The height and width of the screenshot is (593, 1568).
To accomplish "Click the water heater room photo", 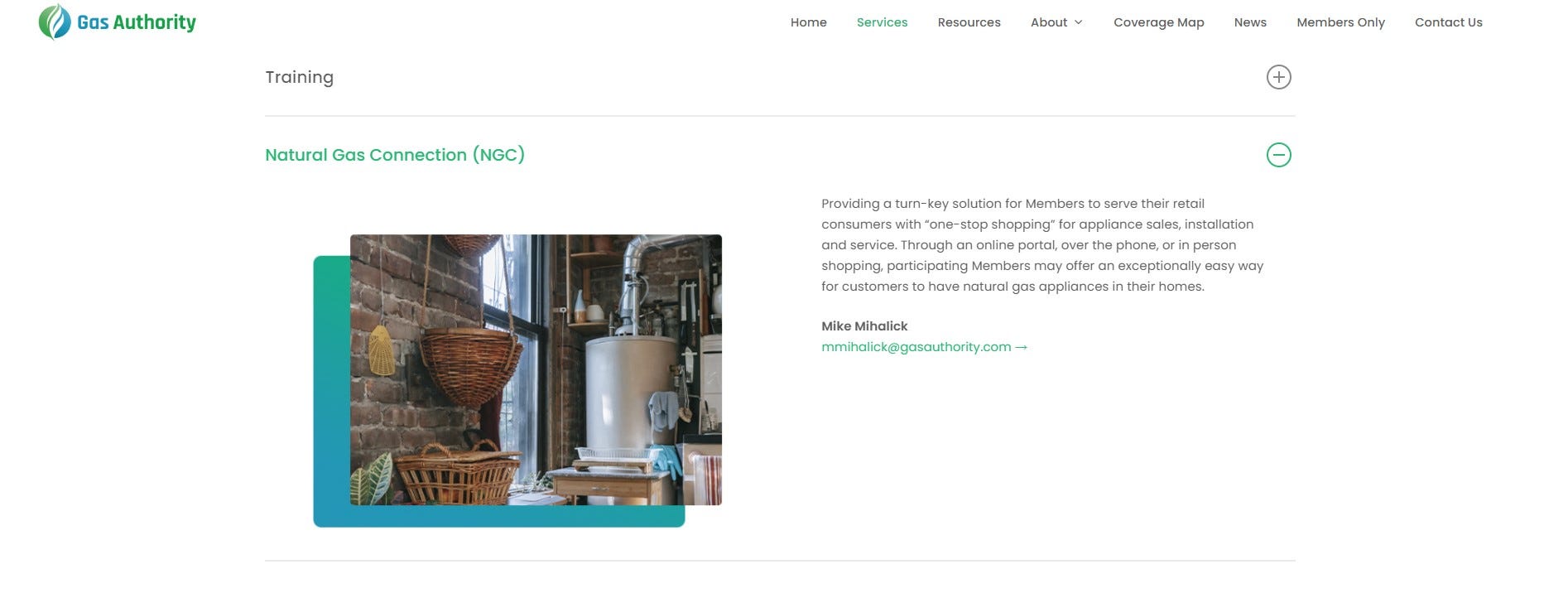I will click(536, 369).
